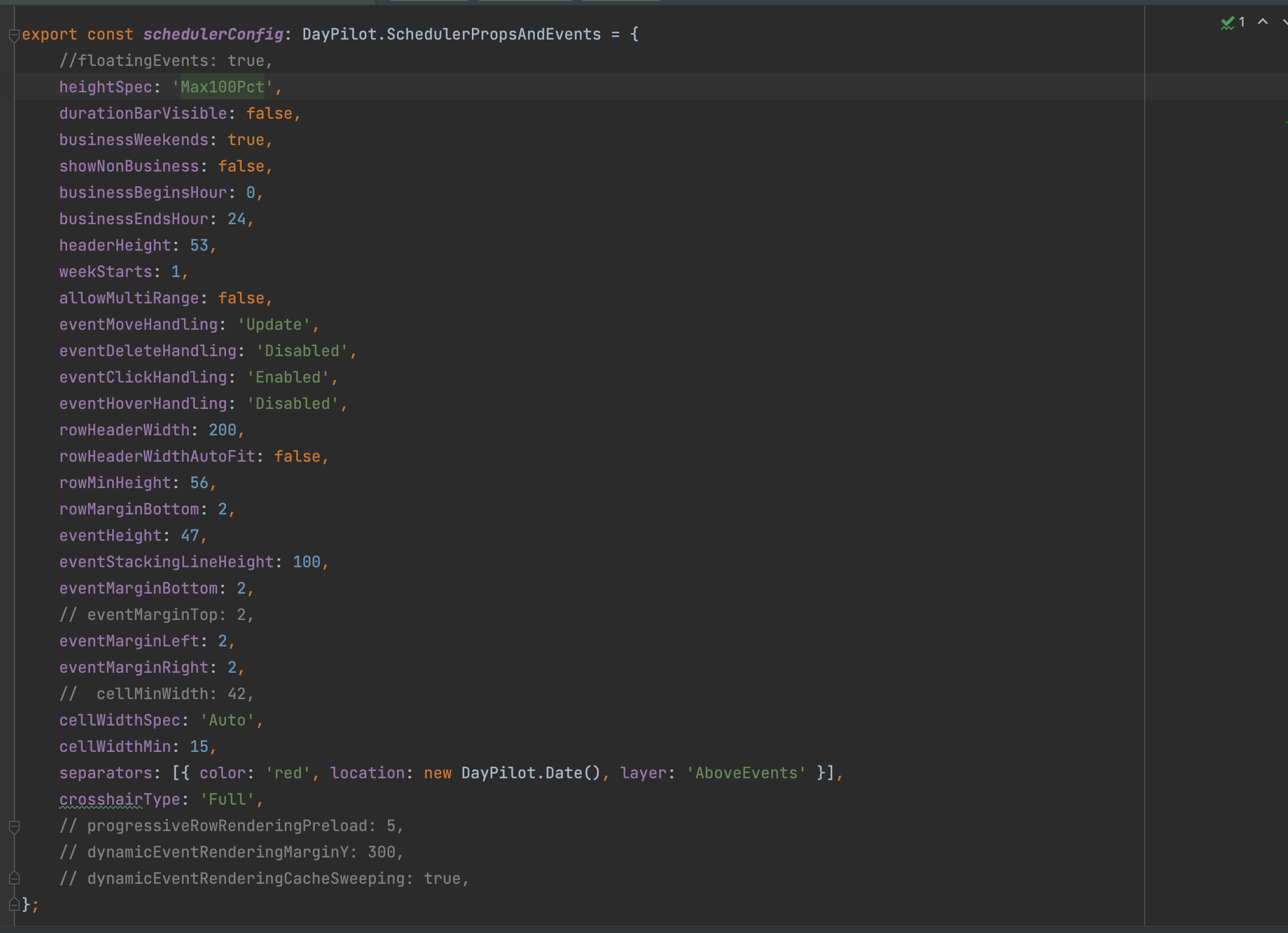
Task: Click the eventMarginBottom property
Action: click(x=139, y=588)
